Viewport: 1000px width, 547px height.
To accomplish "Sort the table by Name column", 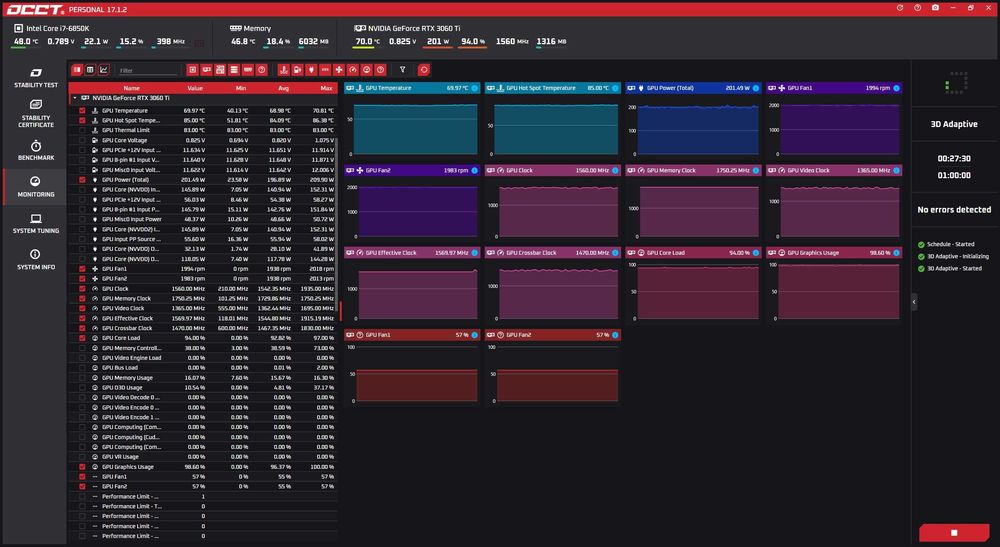I will point(131,88).
